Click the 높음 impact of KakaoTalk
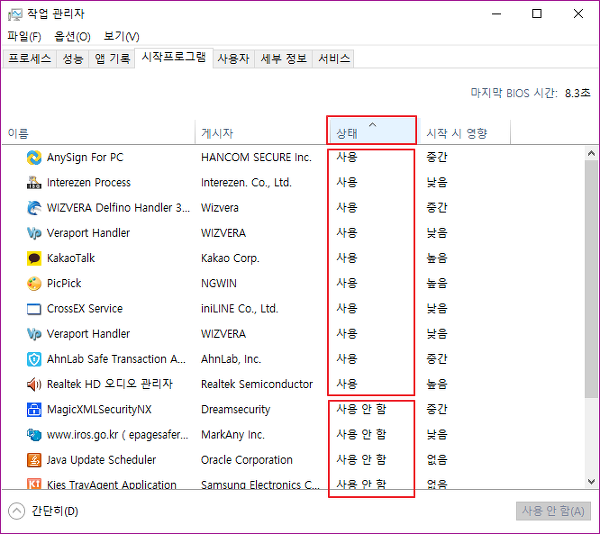 [x=437, y=258]
